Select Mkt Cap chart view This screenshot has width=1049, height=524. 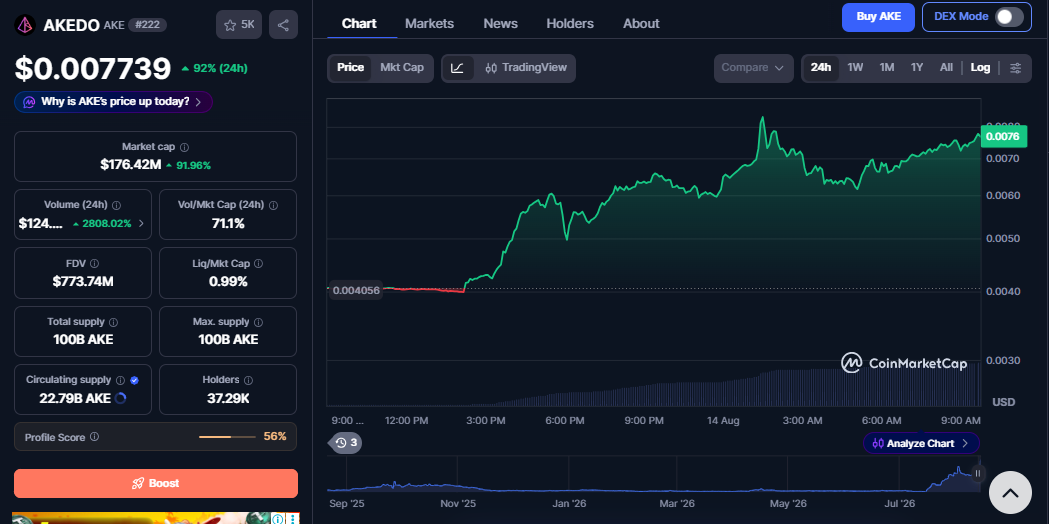click(402, 68)
